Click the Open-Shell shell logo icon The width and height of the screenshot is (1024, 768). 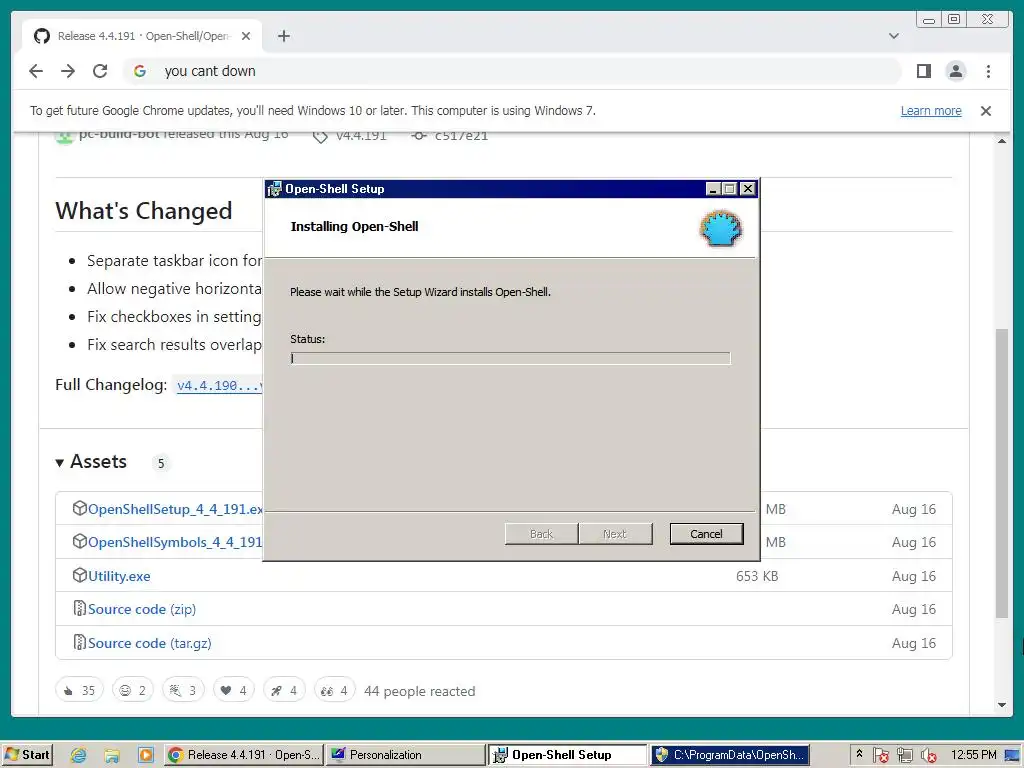tap(720, 229)
